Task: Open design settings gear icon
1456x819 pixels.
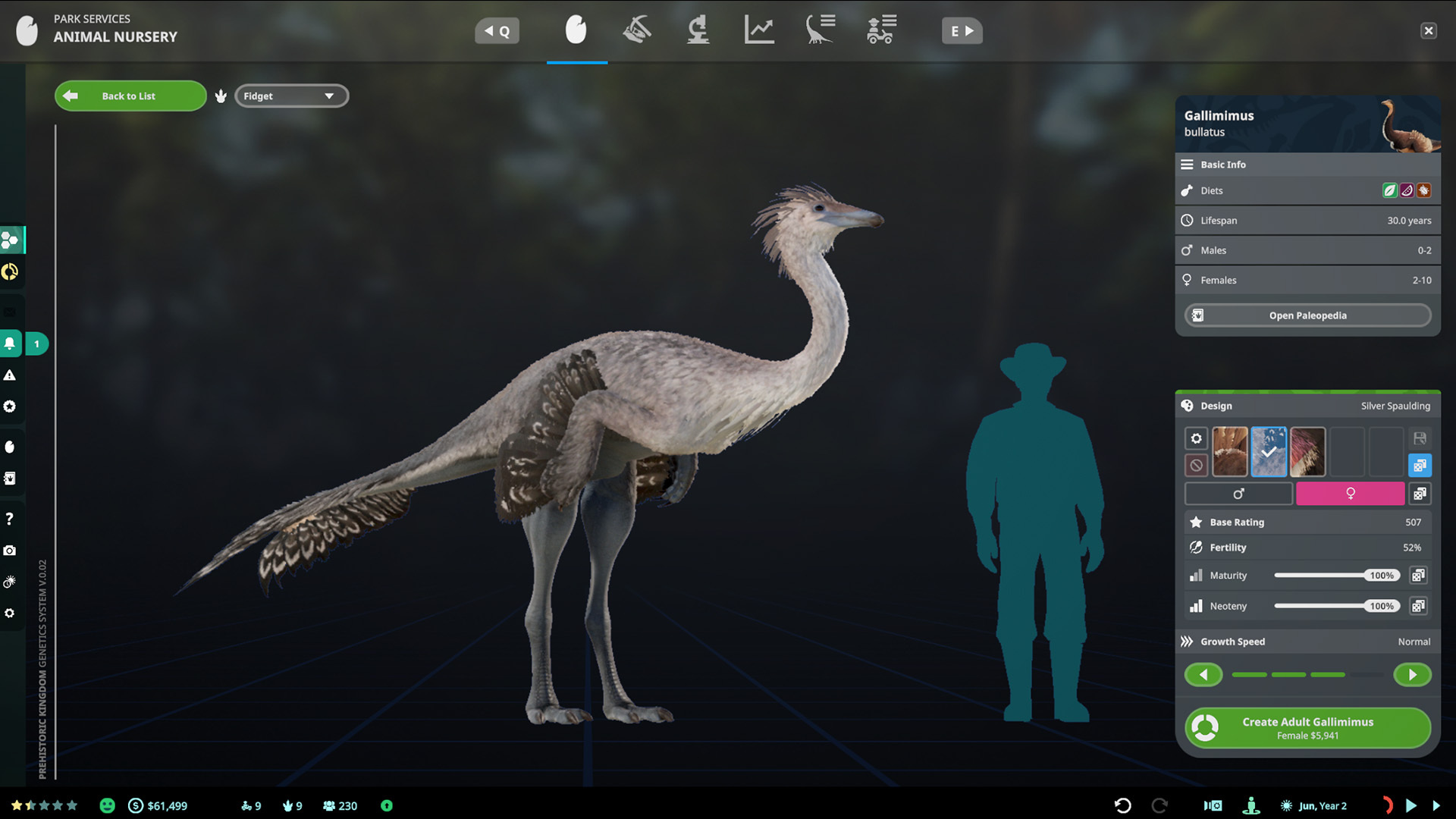Action: (1196, 438)
